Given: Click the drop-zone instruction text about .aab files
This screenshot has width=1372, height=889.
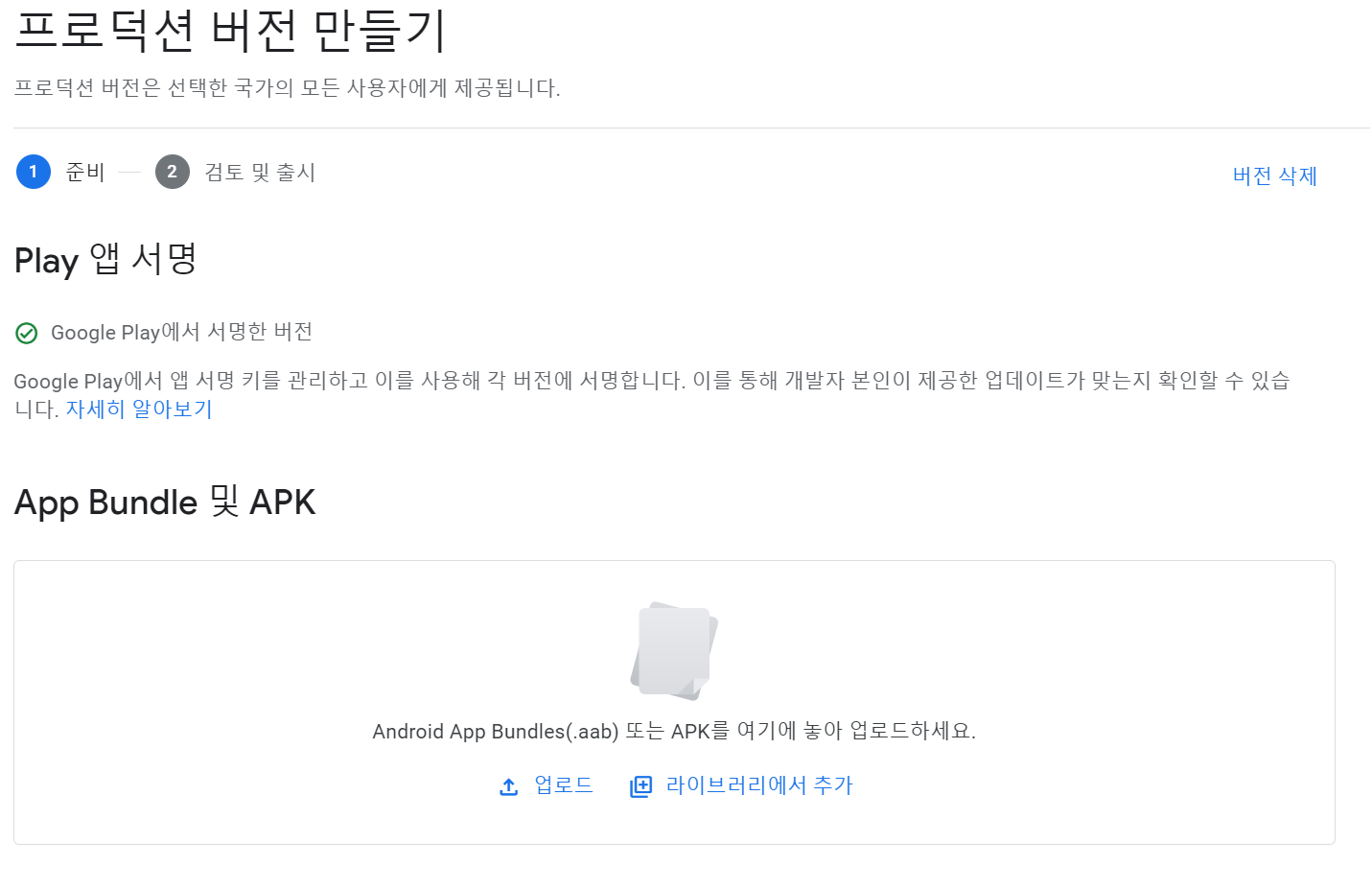Looking at the screenshot, I should 674,732.
